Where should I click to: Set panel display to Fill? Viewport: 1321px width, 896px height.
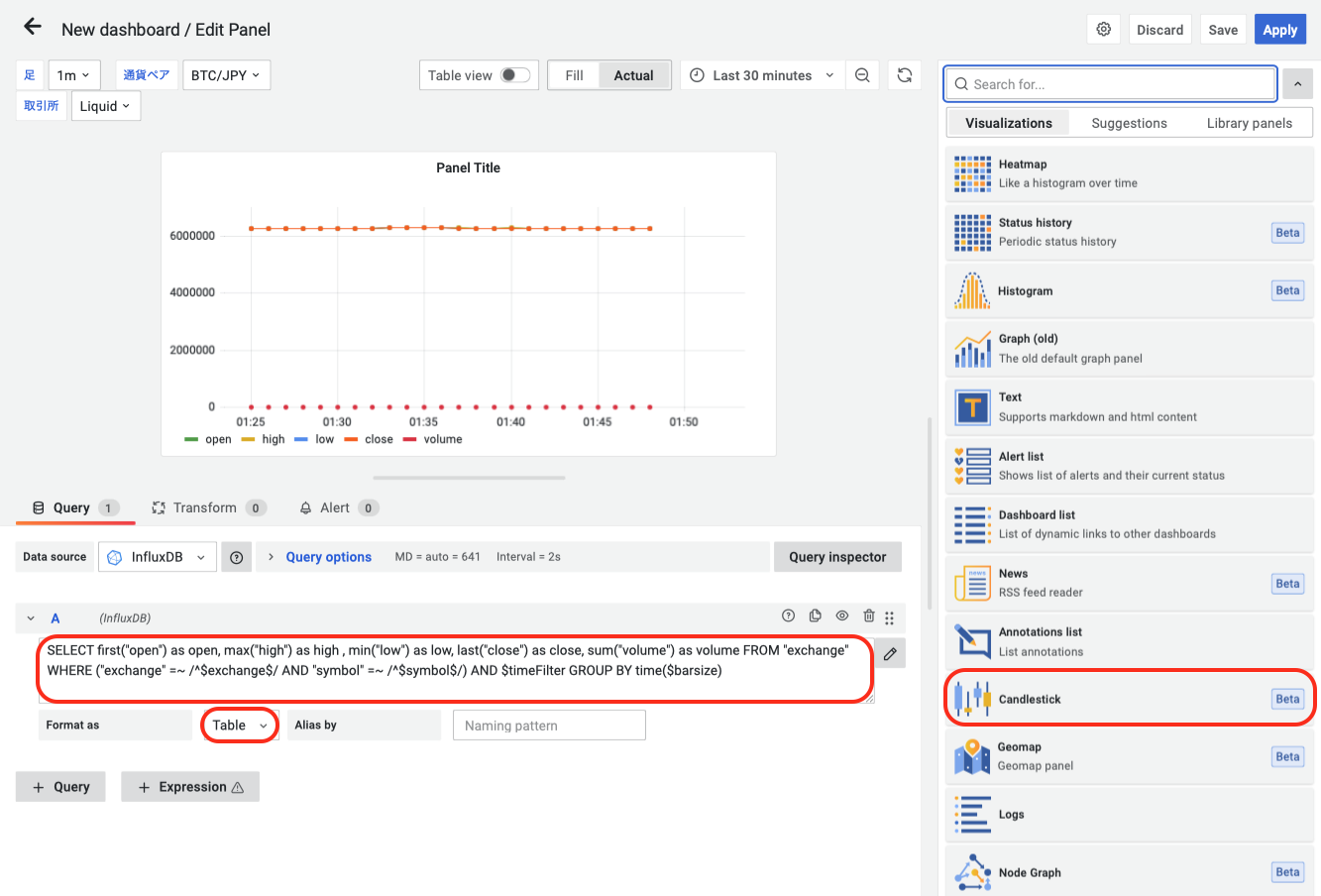(x=574, y=75)
